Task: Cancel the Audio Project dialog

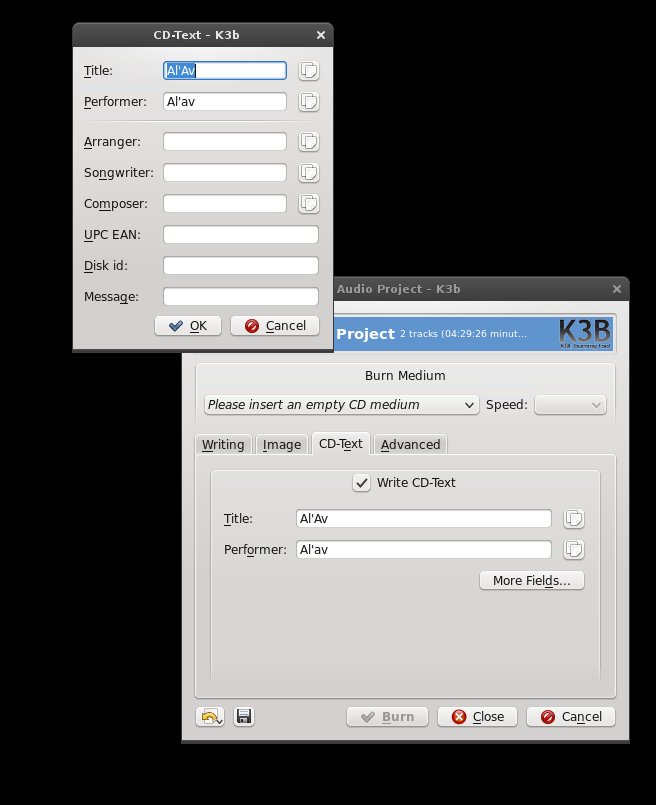Action: 571,717
